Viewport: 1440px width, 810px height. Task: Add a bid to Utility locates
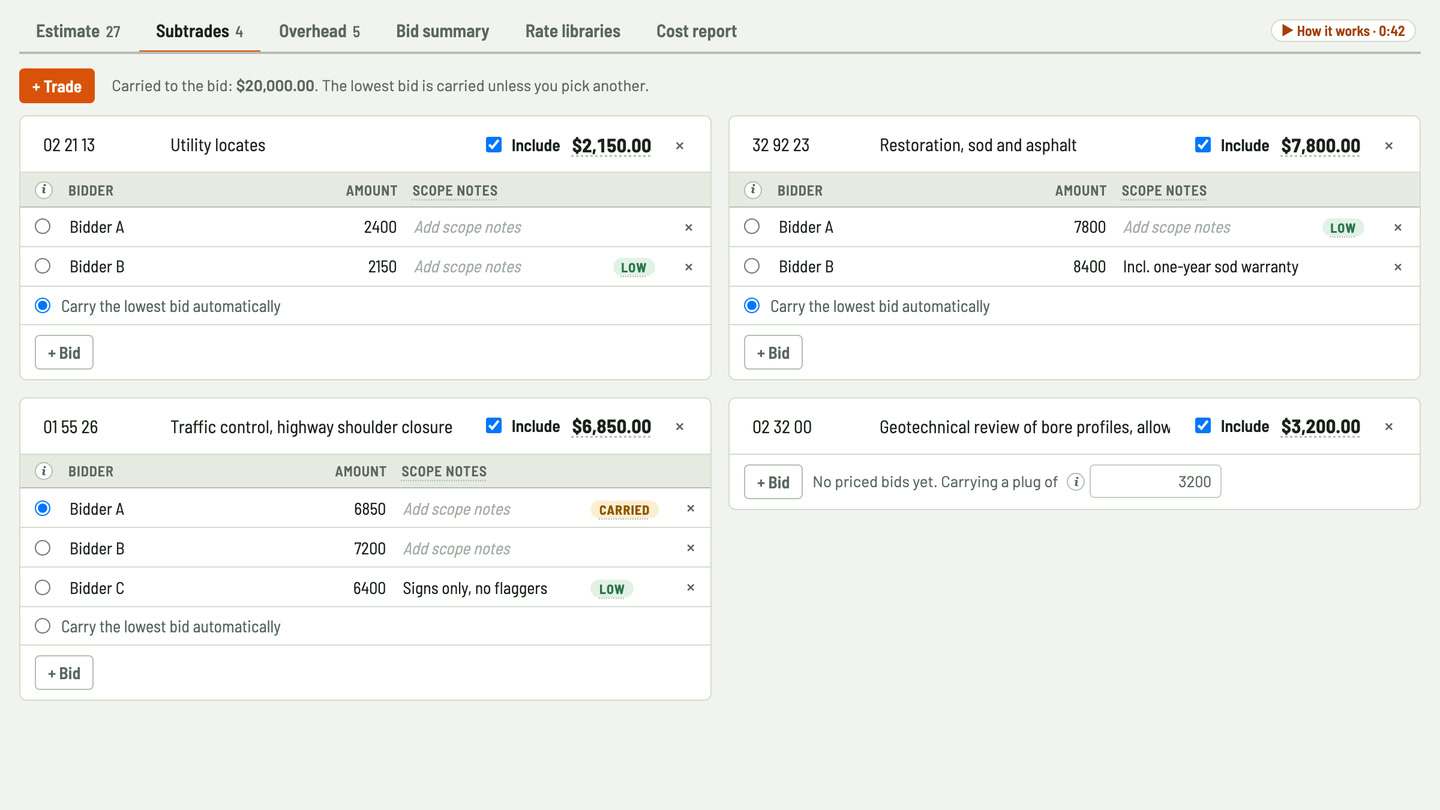(64, 353)
